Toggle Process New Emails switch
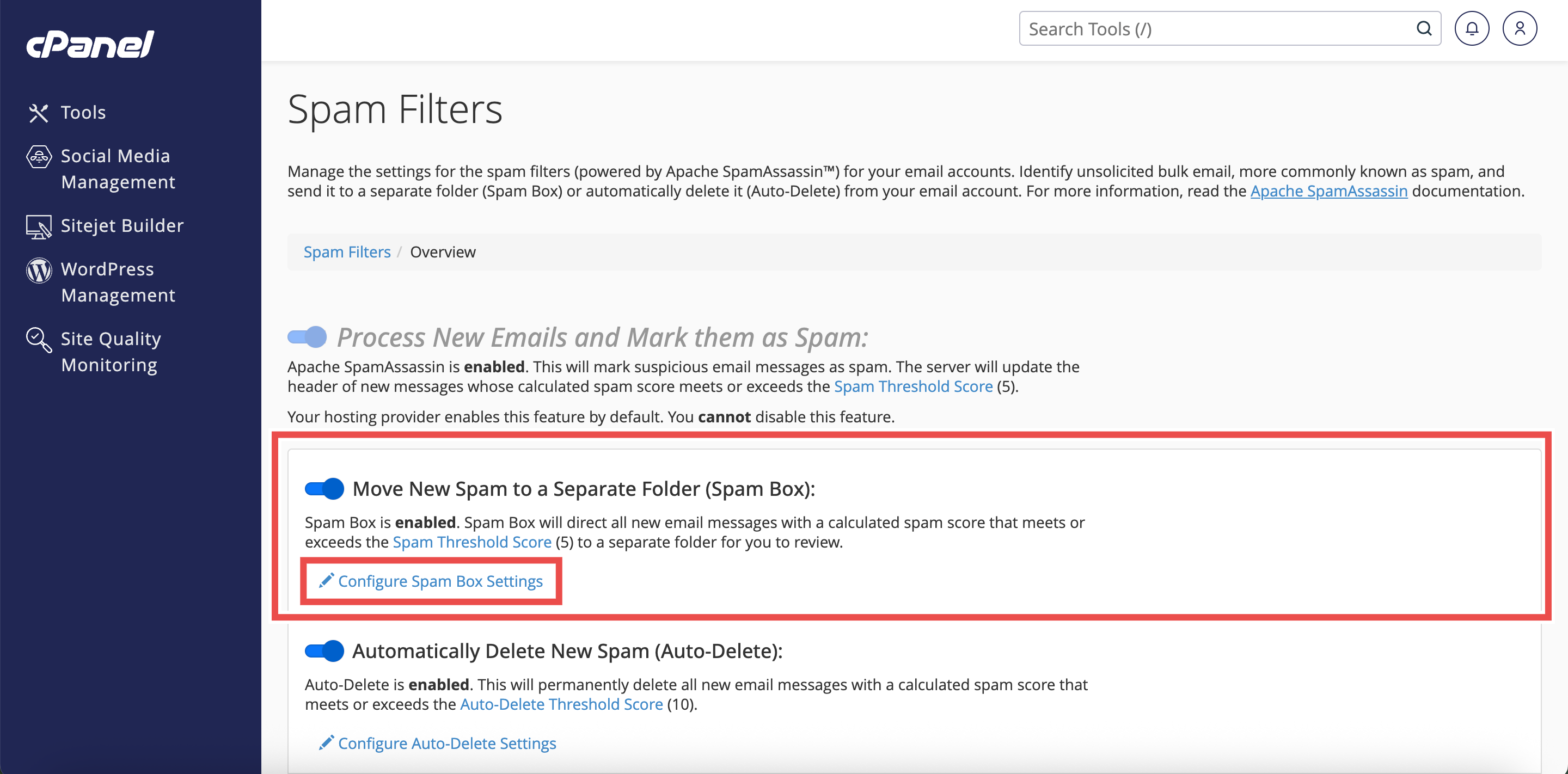The image size is (1568, 774). pyautogui.click(x=308, y=336)
